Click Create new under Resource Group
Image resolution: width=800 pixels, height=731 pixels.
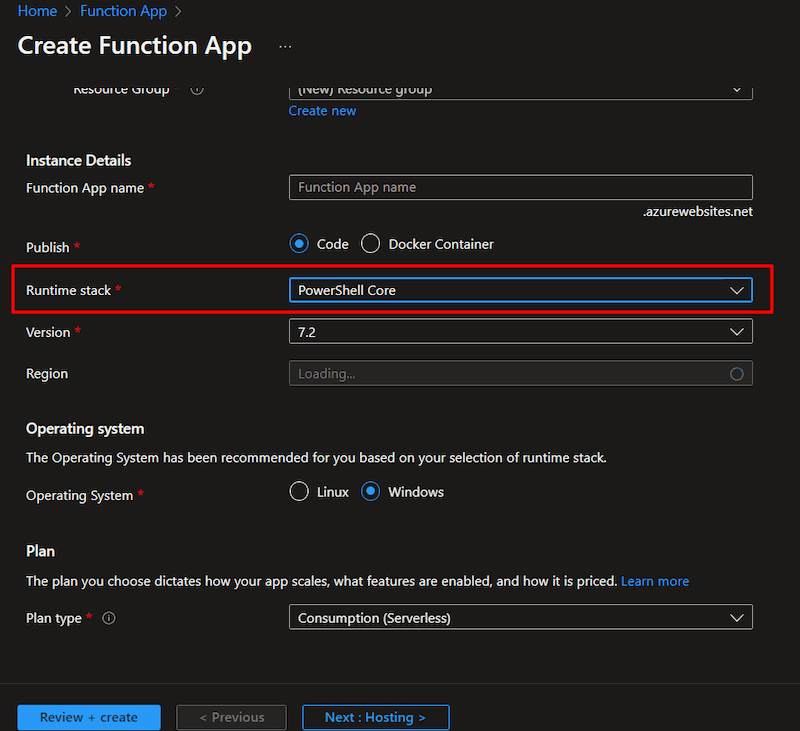[x=322, y=110]
